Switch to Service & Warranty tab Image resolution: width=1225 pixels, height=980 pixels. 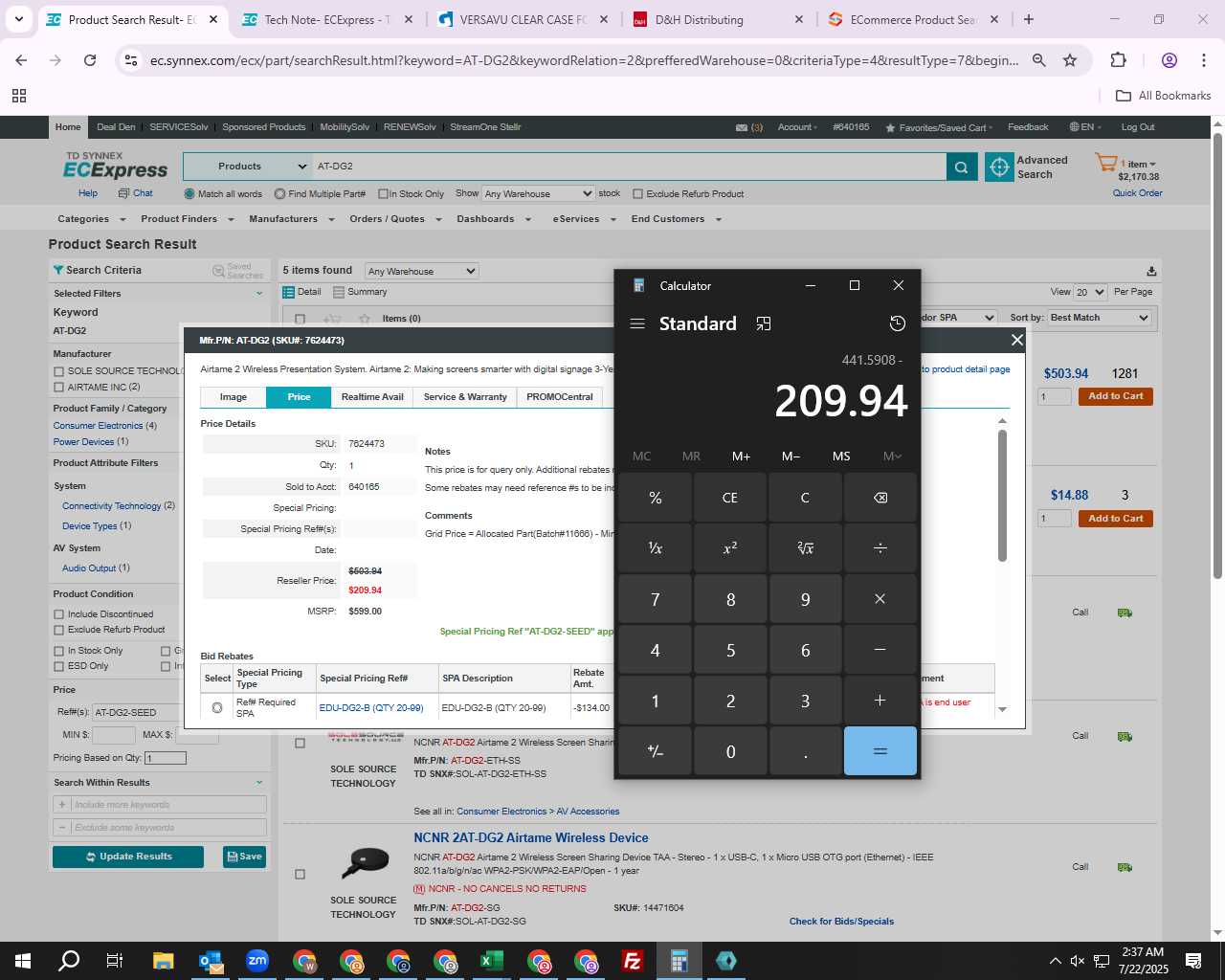[465, 397]
